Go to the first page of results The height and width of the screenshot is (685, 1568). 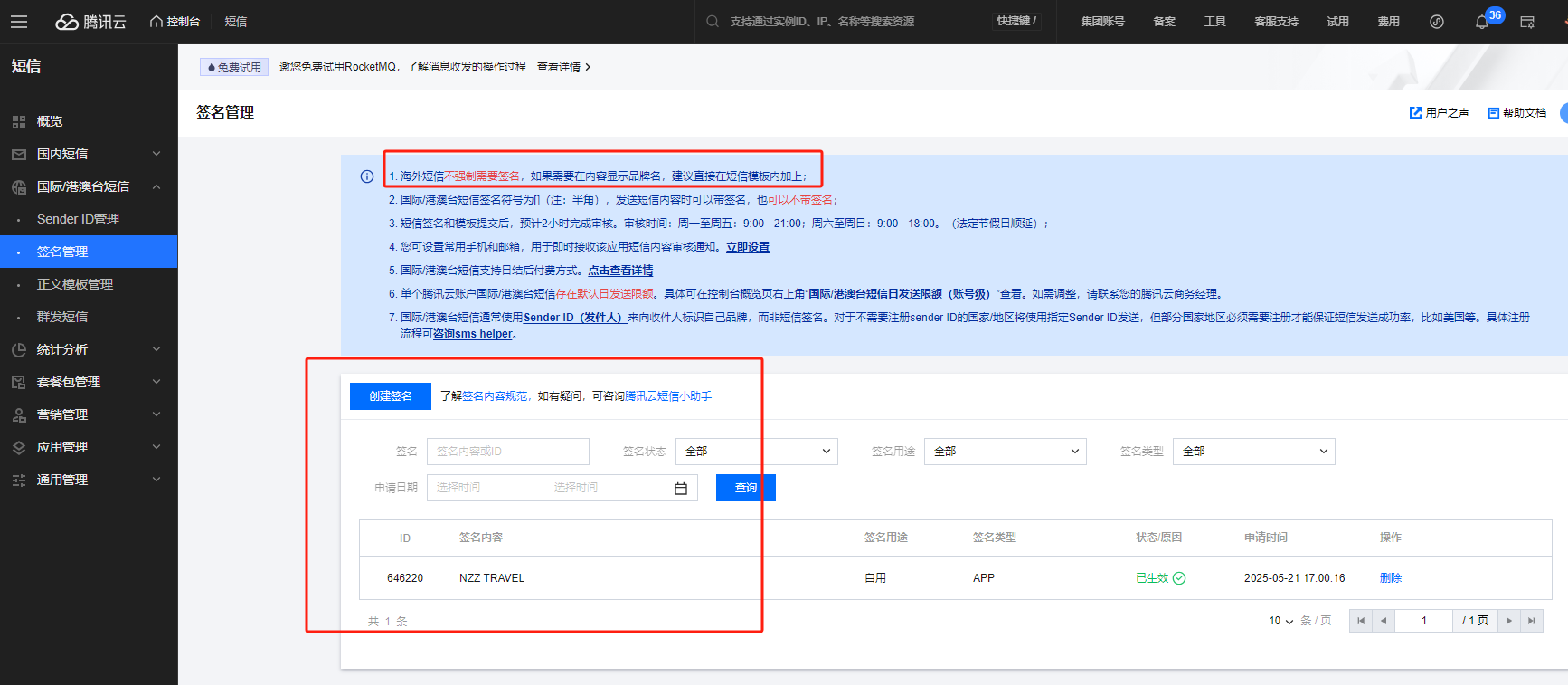pos(1361,621)
